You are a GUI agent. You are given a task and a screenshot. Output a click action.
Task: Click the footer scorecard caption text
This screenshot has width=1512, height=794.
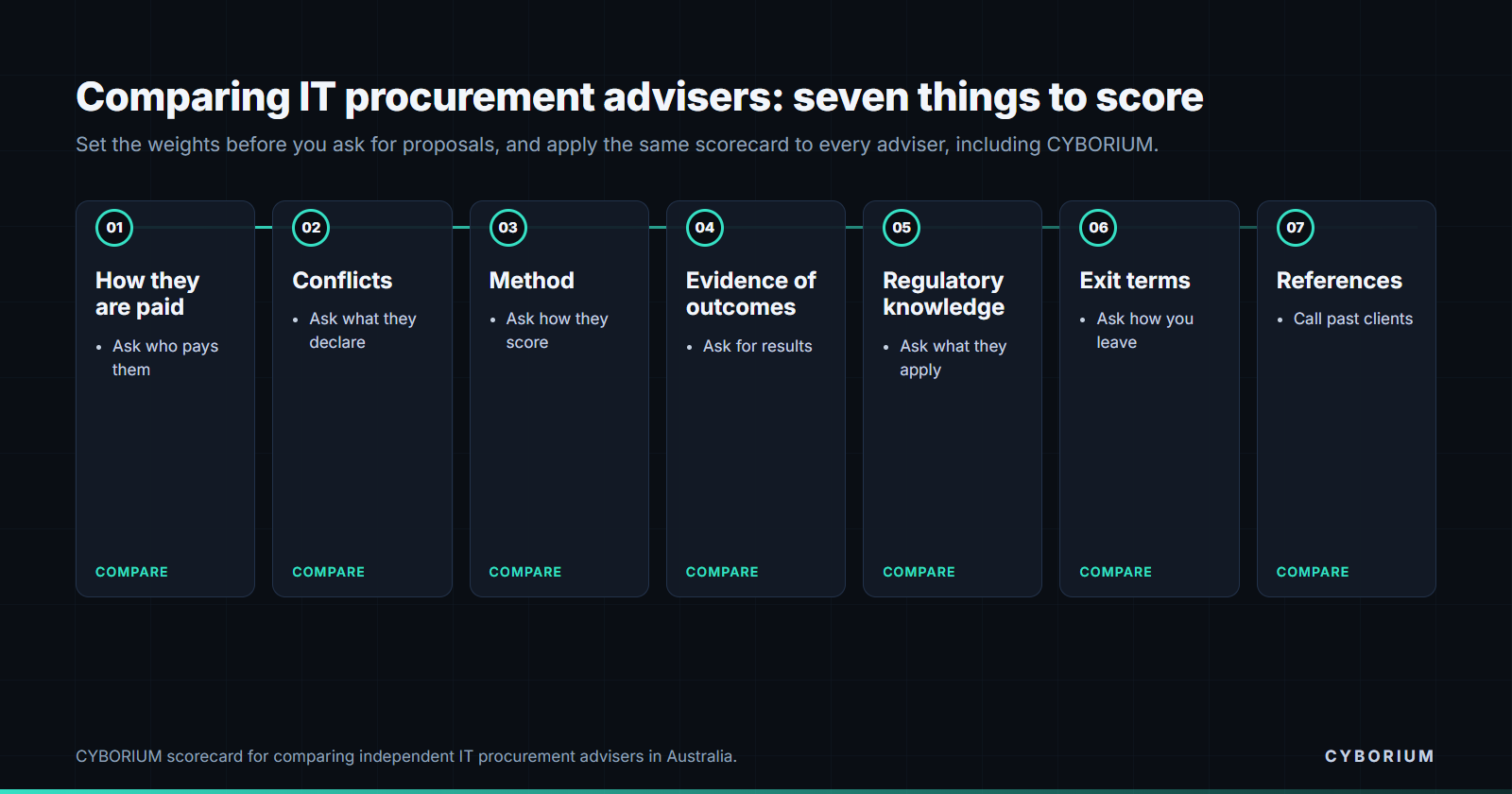[406, 756]
